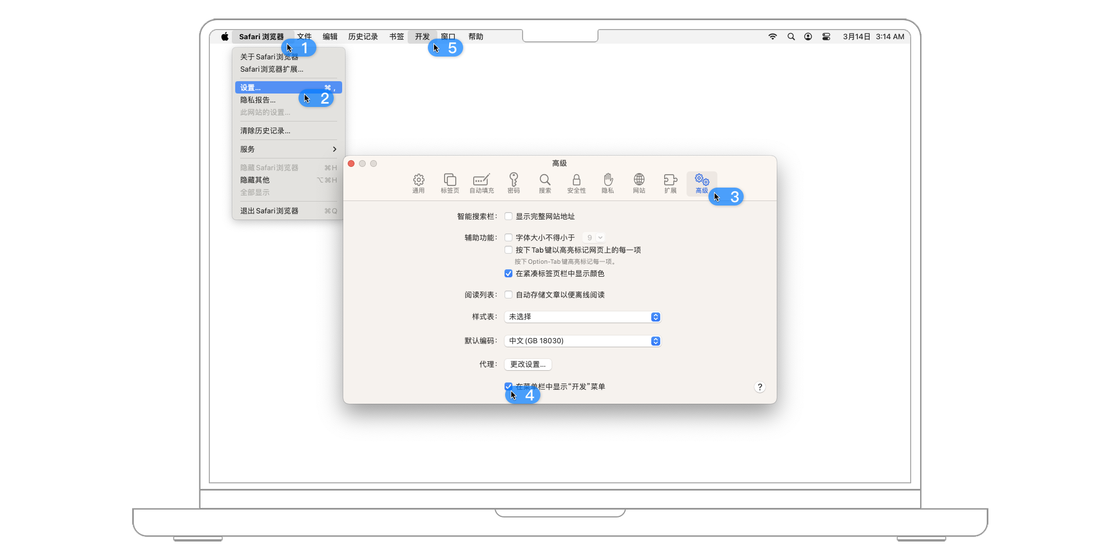Open the 扩展 (Extensions) puzzle icon
Image resolution: width=1120 pixels, height=560 pixels.
[670, 182]
